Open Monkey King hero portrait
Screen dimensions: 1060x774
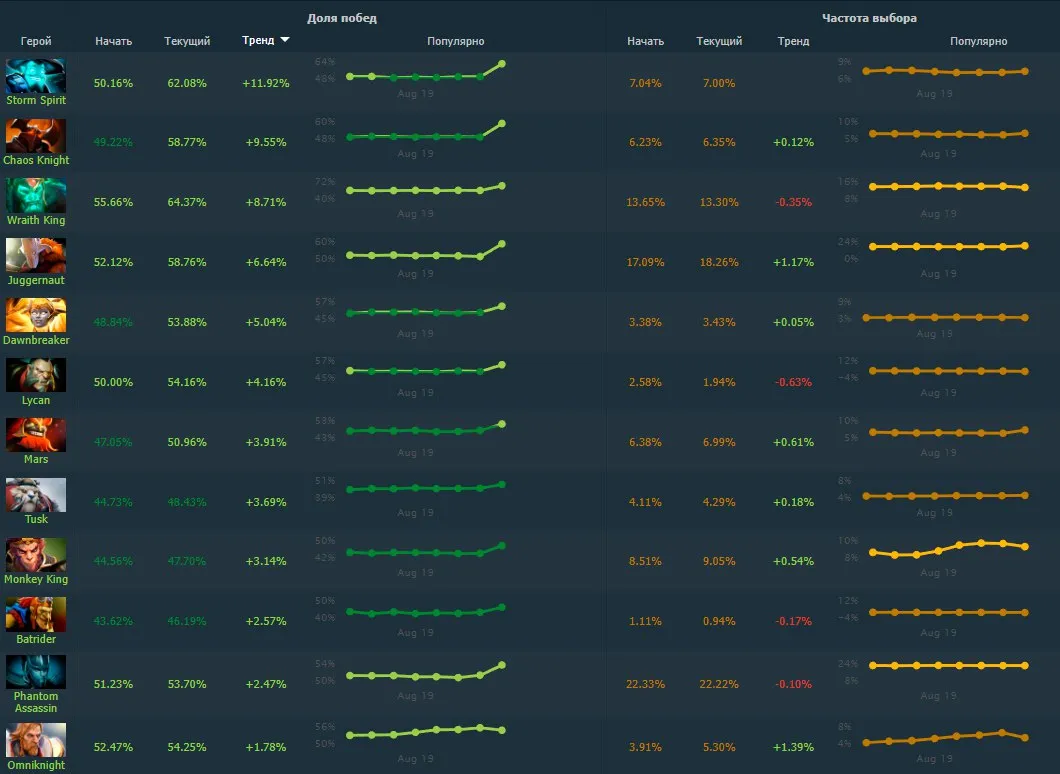pyautogui.click(x=36, y=555)
